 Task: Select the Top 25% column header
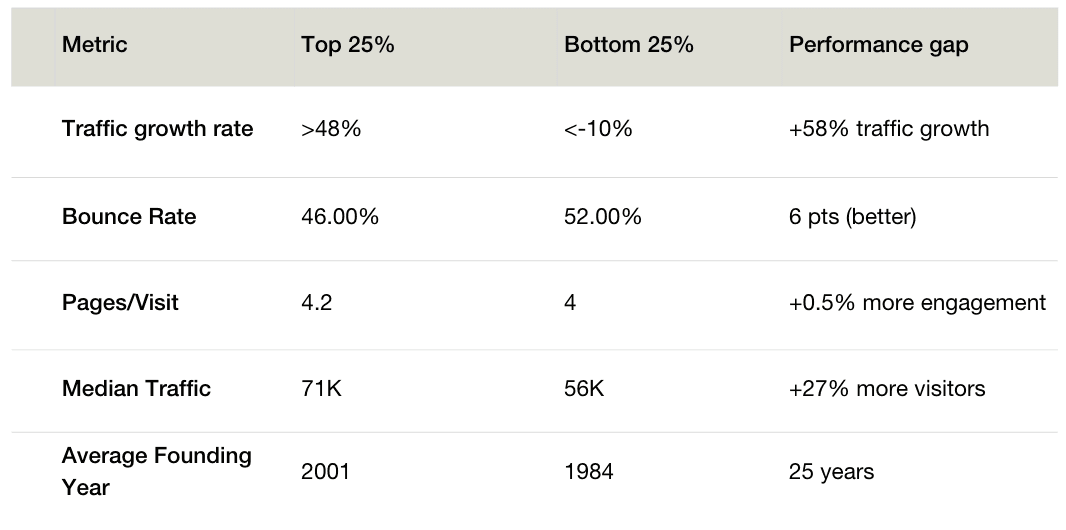tap(347, 45)
